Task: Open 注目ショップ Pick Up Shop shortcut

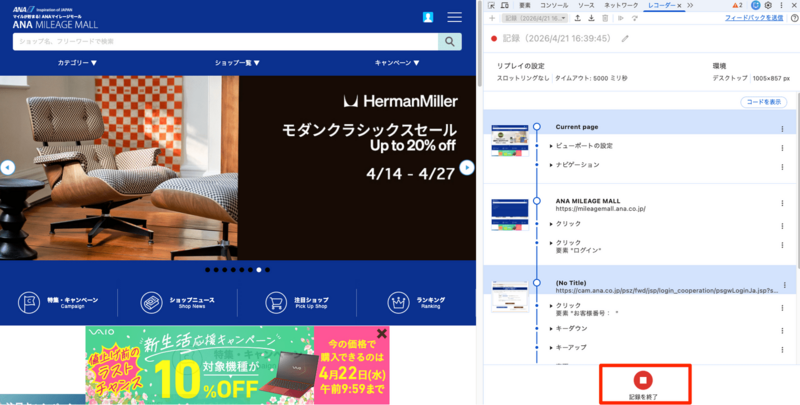Action: coord(297,302)
